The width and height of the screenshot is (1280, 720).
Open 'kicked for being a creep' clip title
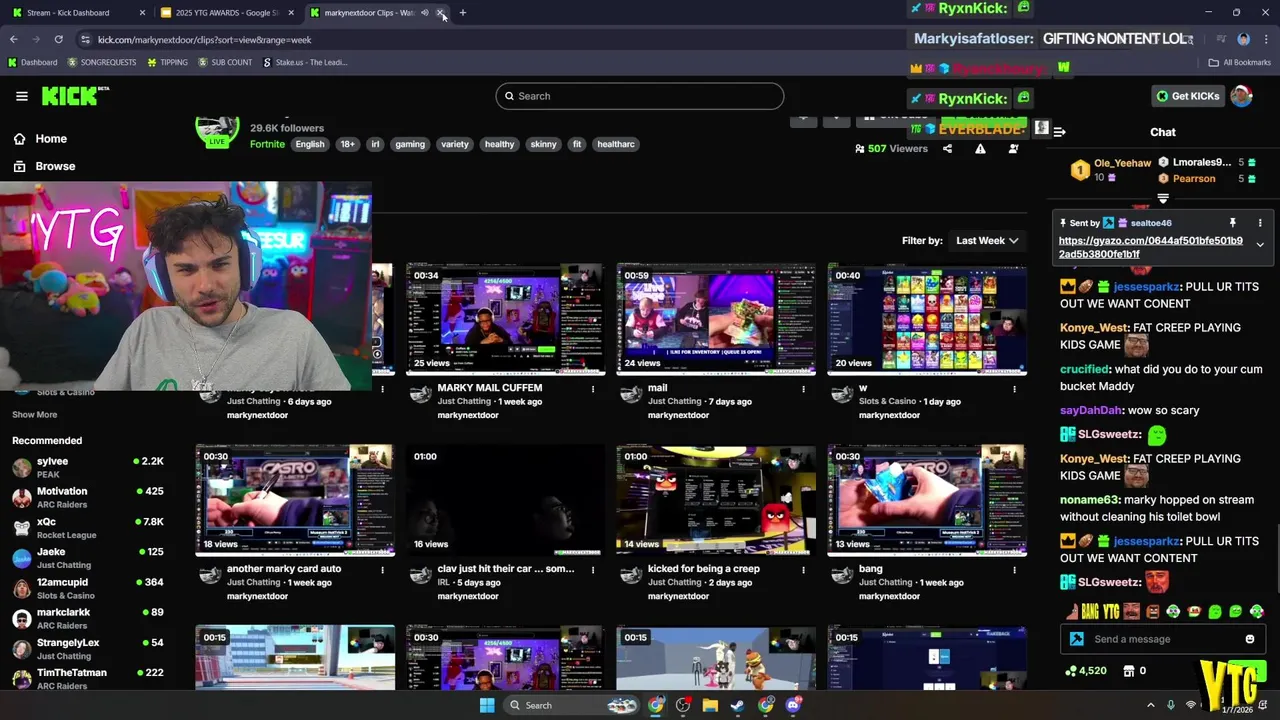tap(704, 569)
